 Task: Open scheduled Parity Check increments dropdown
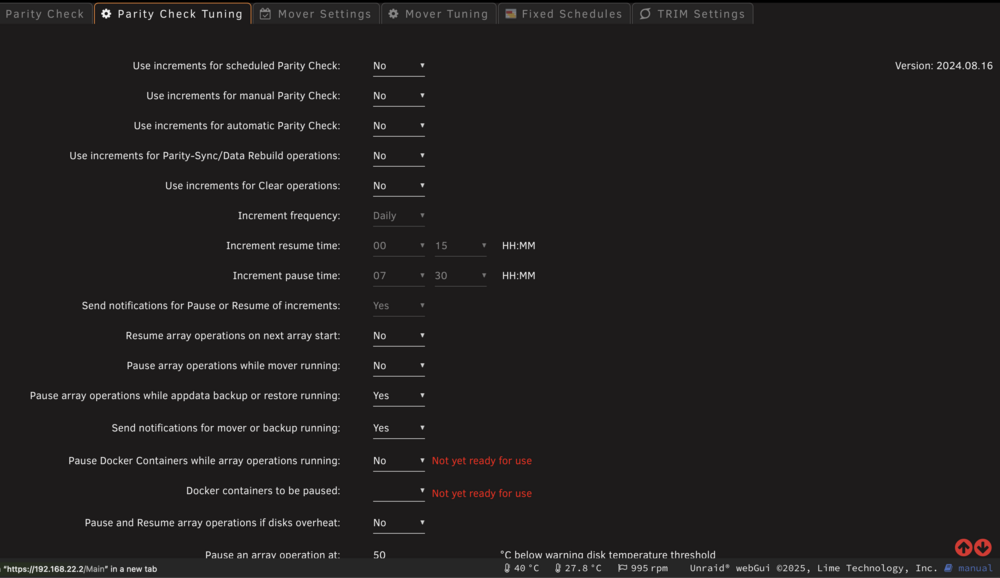[399, 66]
